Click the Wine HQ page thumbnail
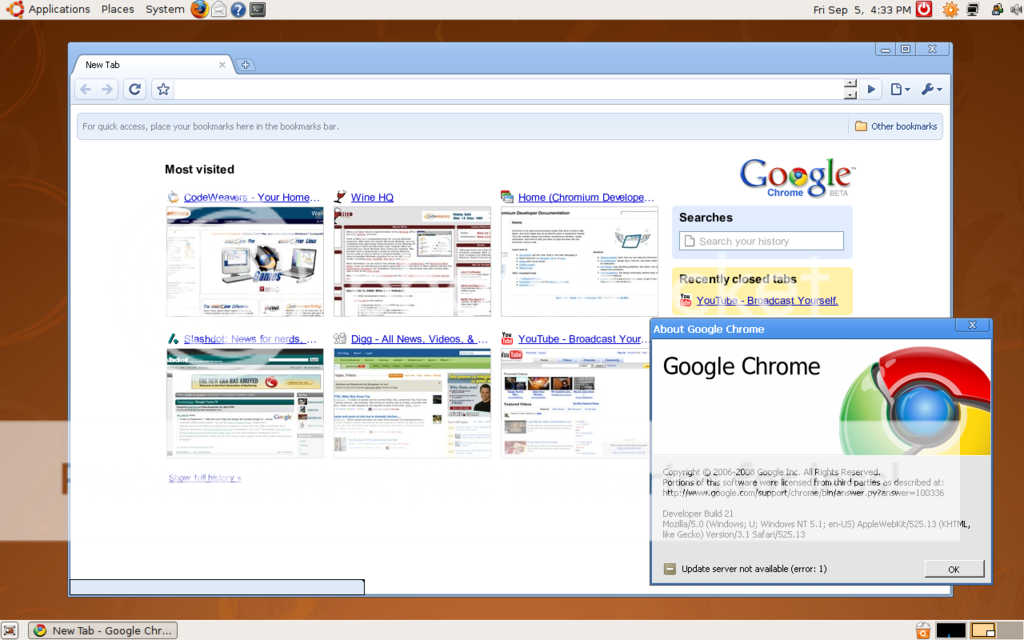1024x640 pixels. [x=412, y=262]
